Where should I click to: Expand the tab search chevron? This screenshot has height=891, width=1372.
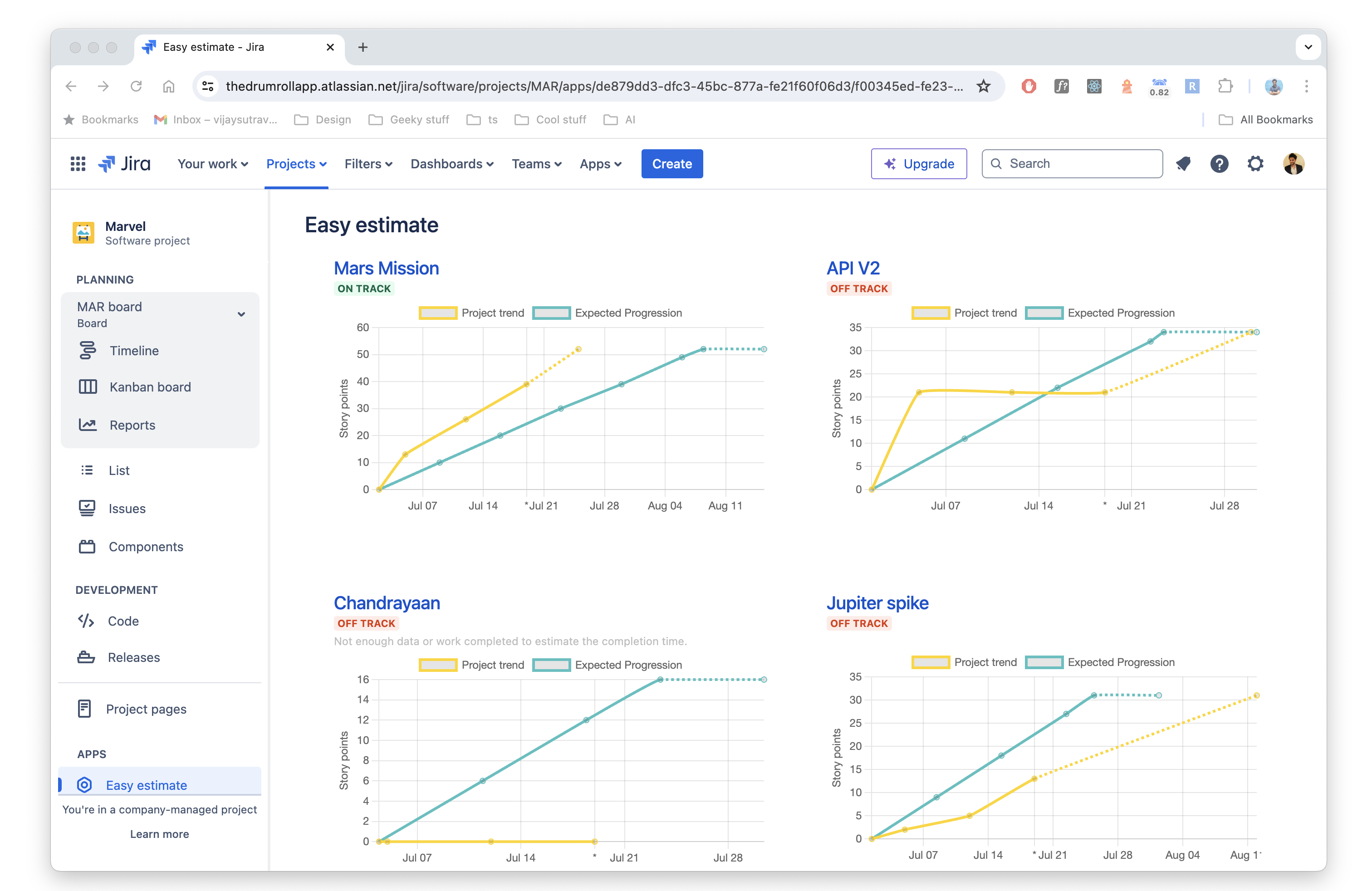pos(1308,47)
